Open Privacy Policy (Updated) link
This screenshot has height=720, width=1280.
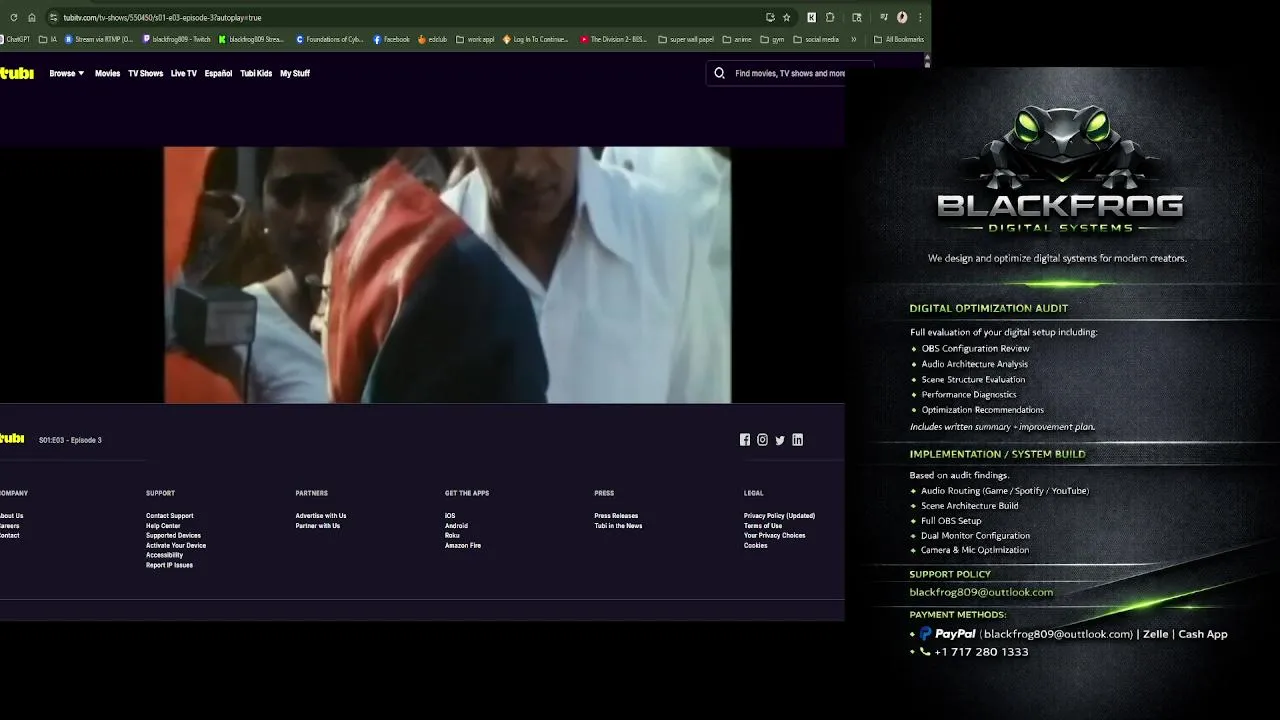point(779,516)
